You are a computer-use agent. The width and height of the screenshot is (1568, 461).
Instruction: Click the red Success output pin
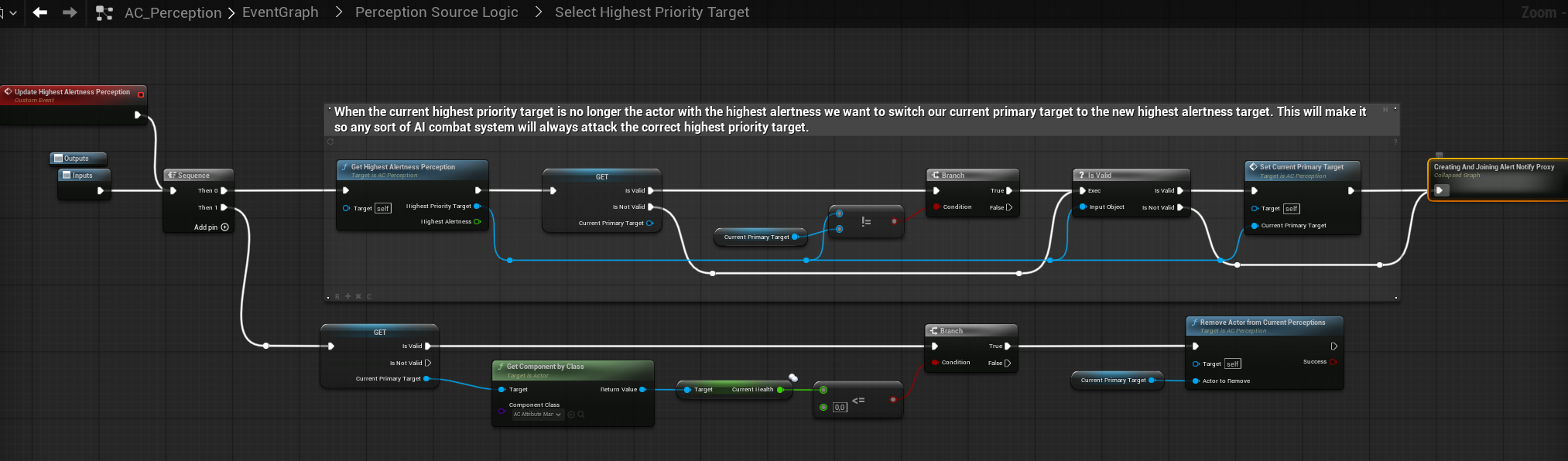(x=1333, y=362)
